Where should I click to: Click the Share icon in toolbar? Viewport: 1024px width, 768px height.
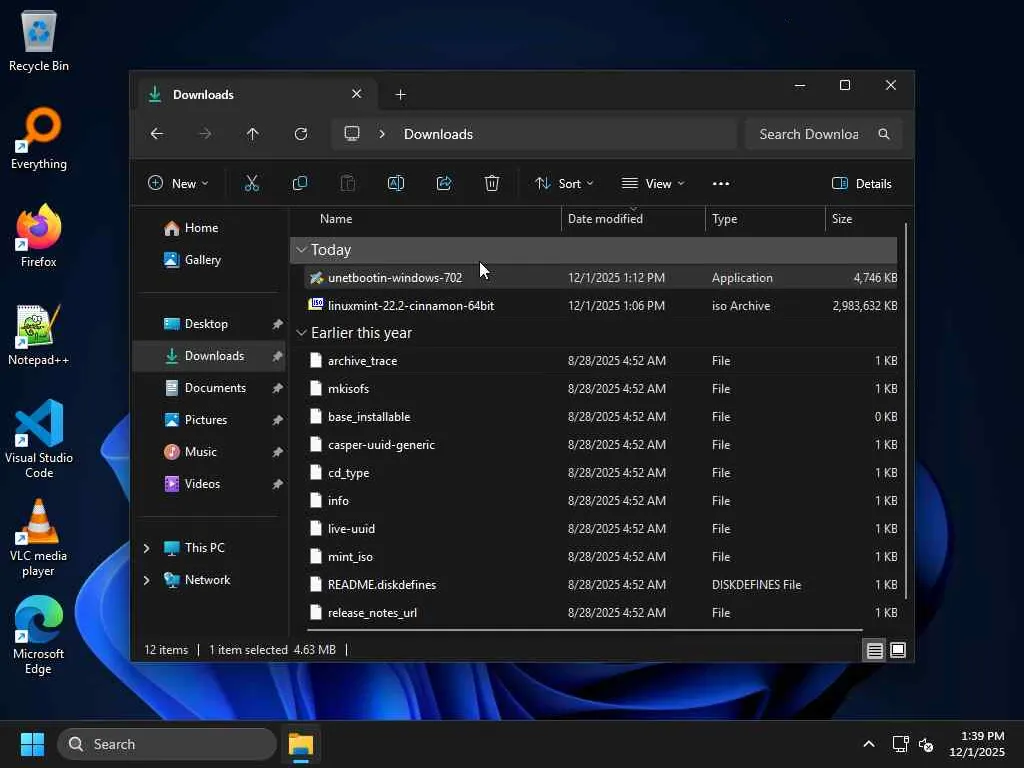[x=444, y=184]
